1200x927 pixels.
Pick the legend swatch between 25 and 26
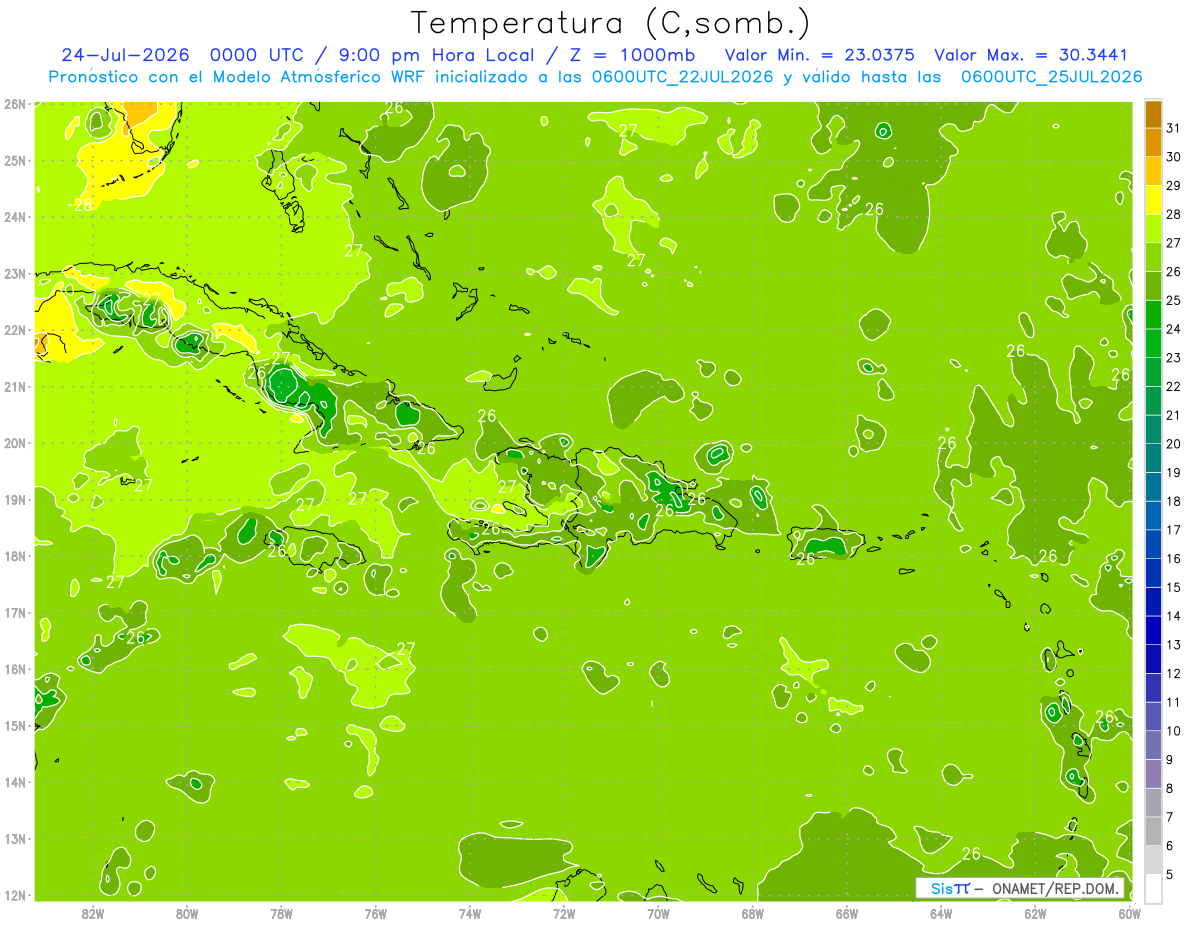pyautogui.click(x=1153, y=286)
